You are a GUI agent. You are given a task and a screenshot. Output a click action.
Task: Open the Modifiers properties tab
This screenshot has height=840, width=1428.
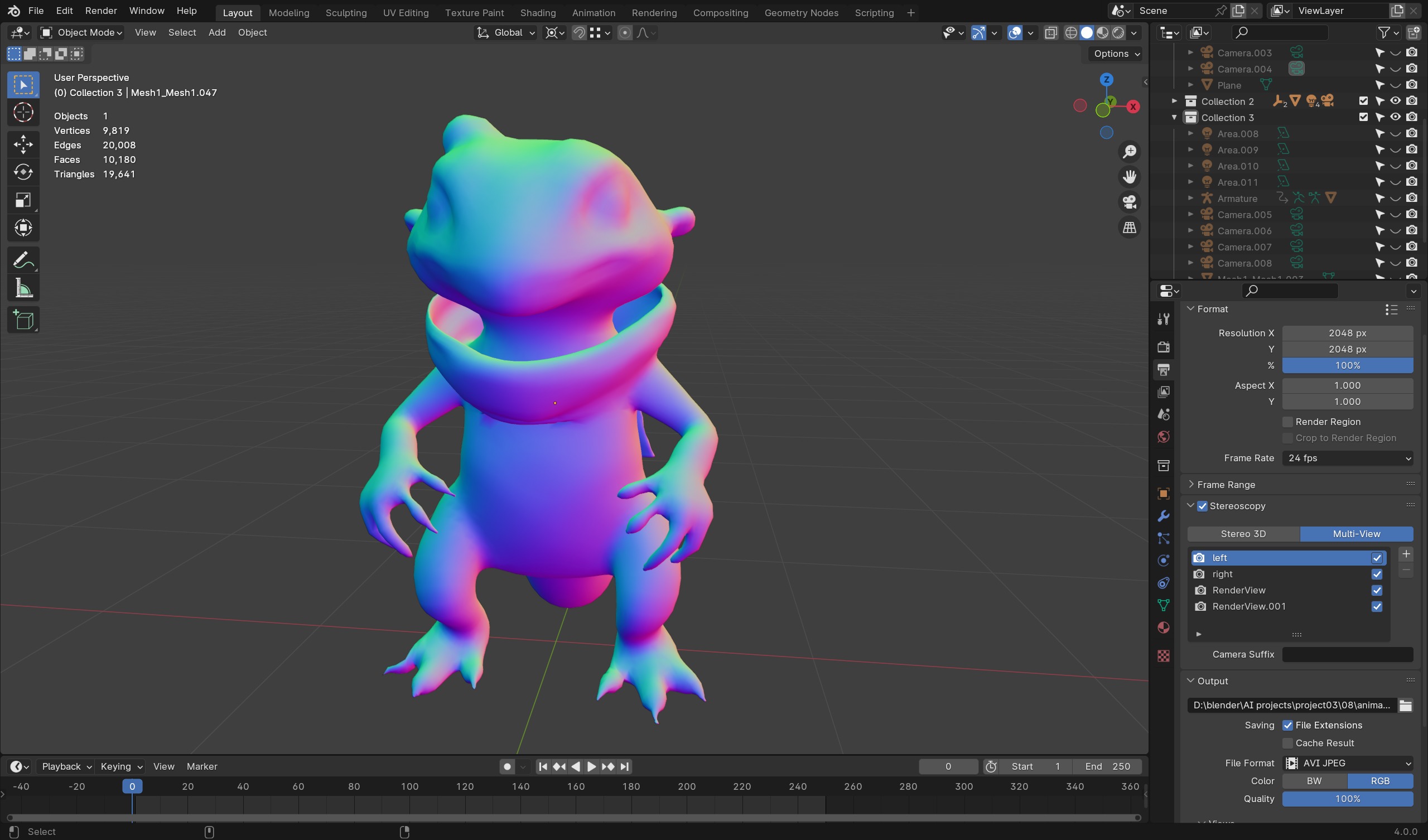click(1164, 516)
